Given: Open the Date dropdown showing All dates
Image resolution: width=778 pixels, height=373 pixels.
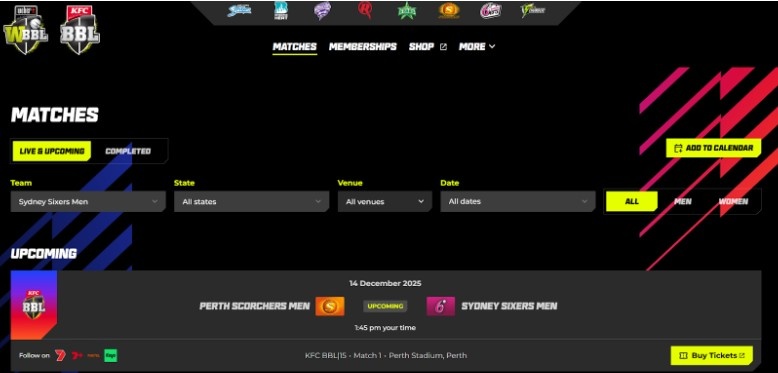Looking at the screenshot, I should (518, 202).
